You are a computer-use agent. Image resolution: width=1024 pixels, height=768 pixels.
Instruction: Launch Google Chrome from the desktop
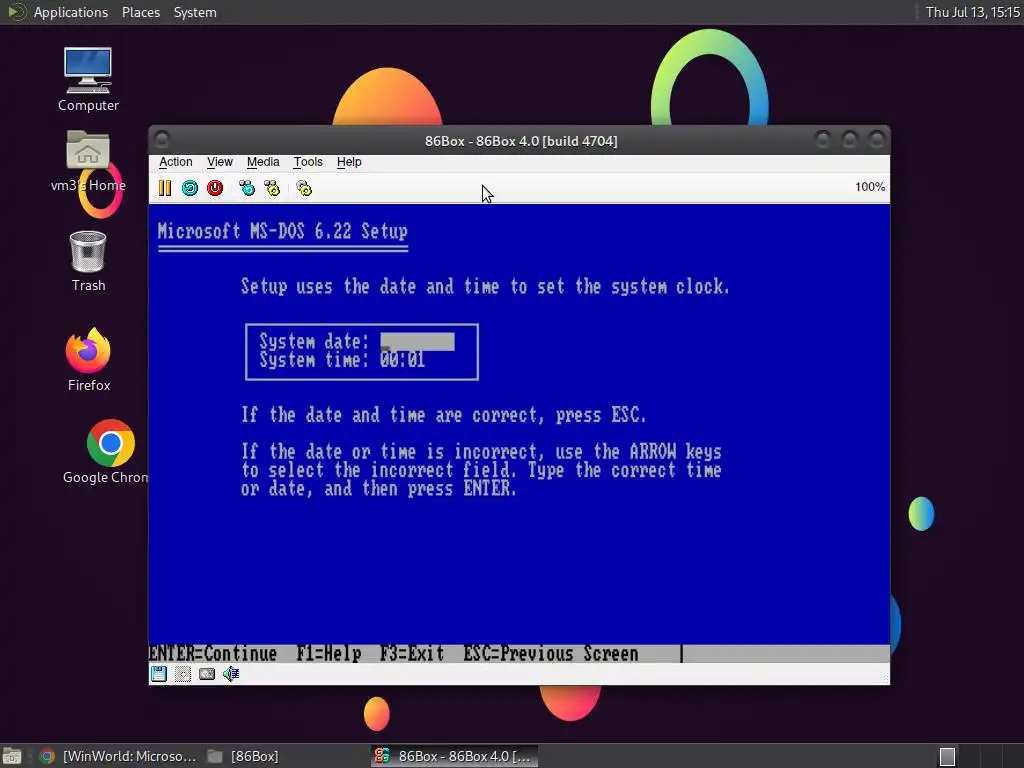tap(108, 452)
